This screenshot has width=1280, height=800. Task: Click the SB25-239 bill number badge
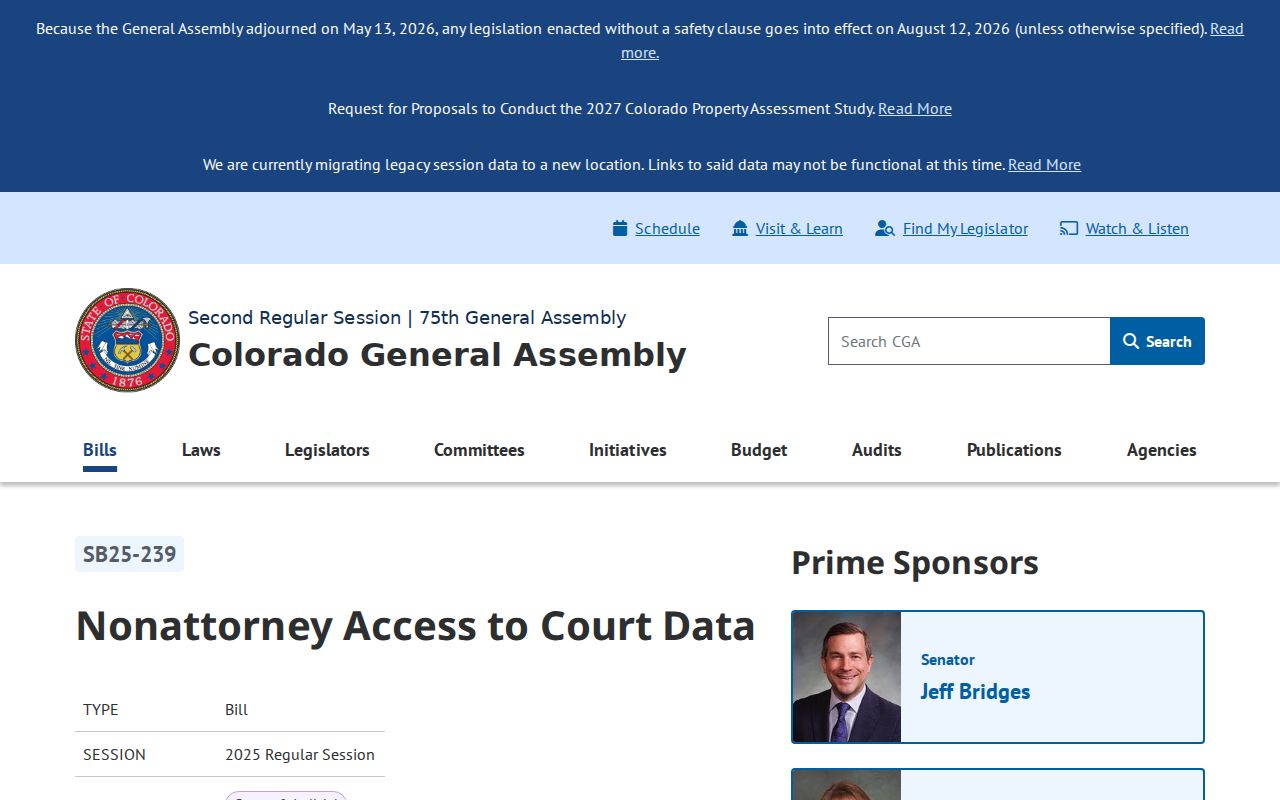pos(129,554)
